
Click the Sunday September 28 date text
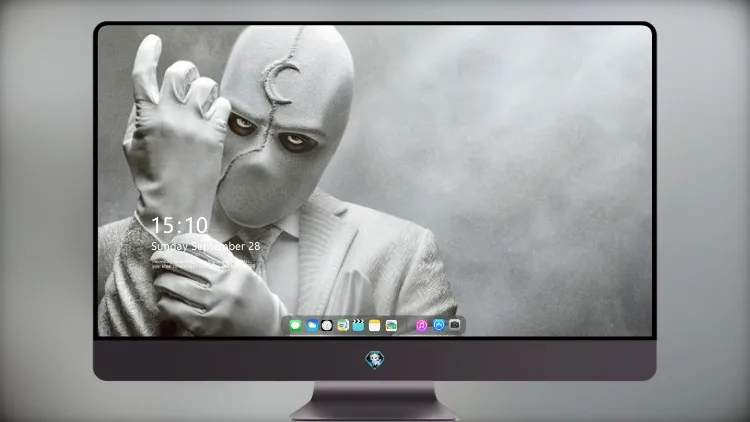pos(206,246)
